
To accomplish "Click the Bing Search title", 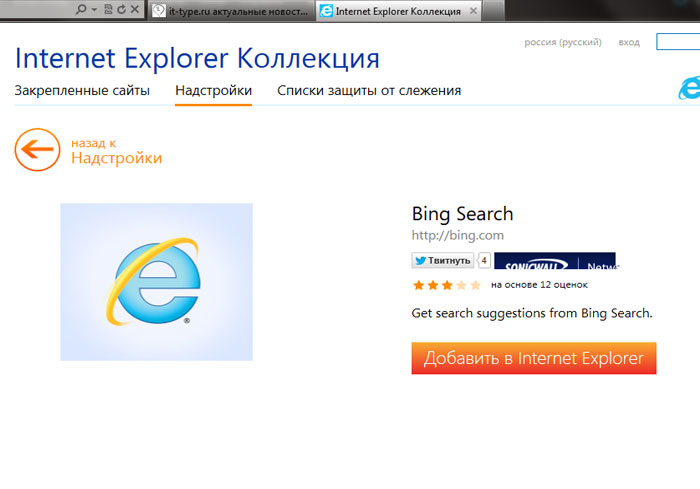I will (x=462, y=214).
